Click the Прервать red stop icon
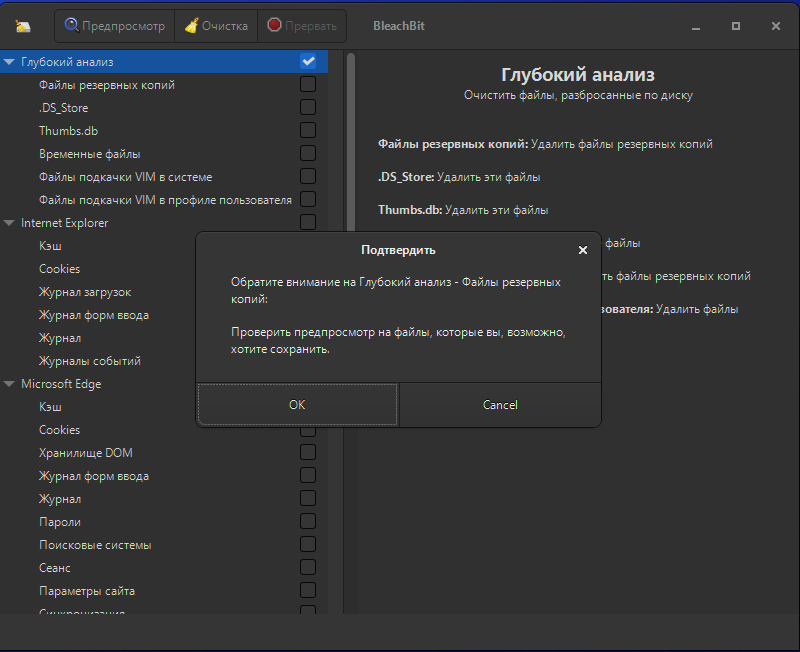This screenshot has height=652, width=800. click(x=274, y=26)
